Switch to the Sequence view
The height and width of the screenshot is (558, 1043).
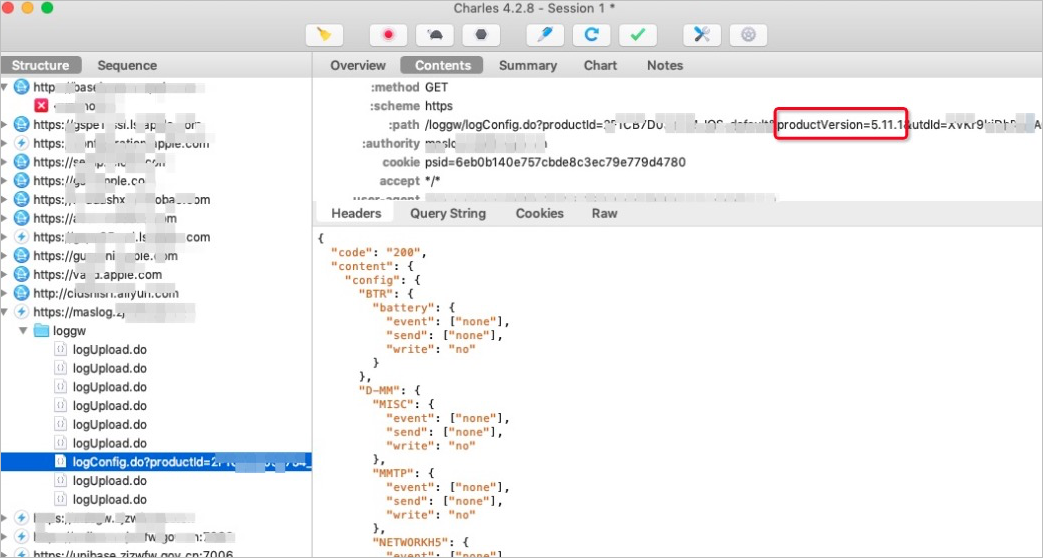click(127, 65)
